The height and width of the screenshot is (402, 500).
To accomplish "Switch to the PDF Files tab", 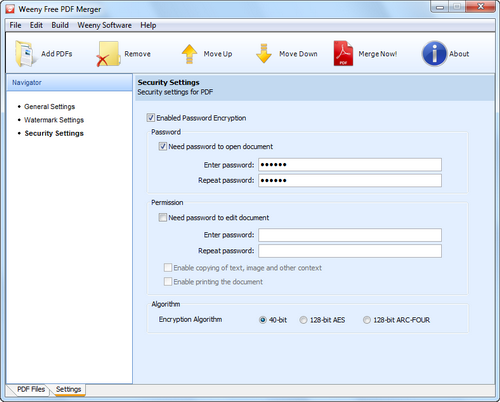I will (31, 389).
